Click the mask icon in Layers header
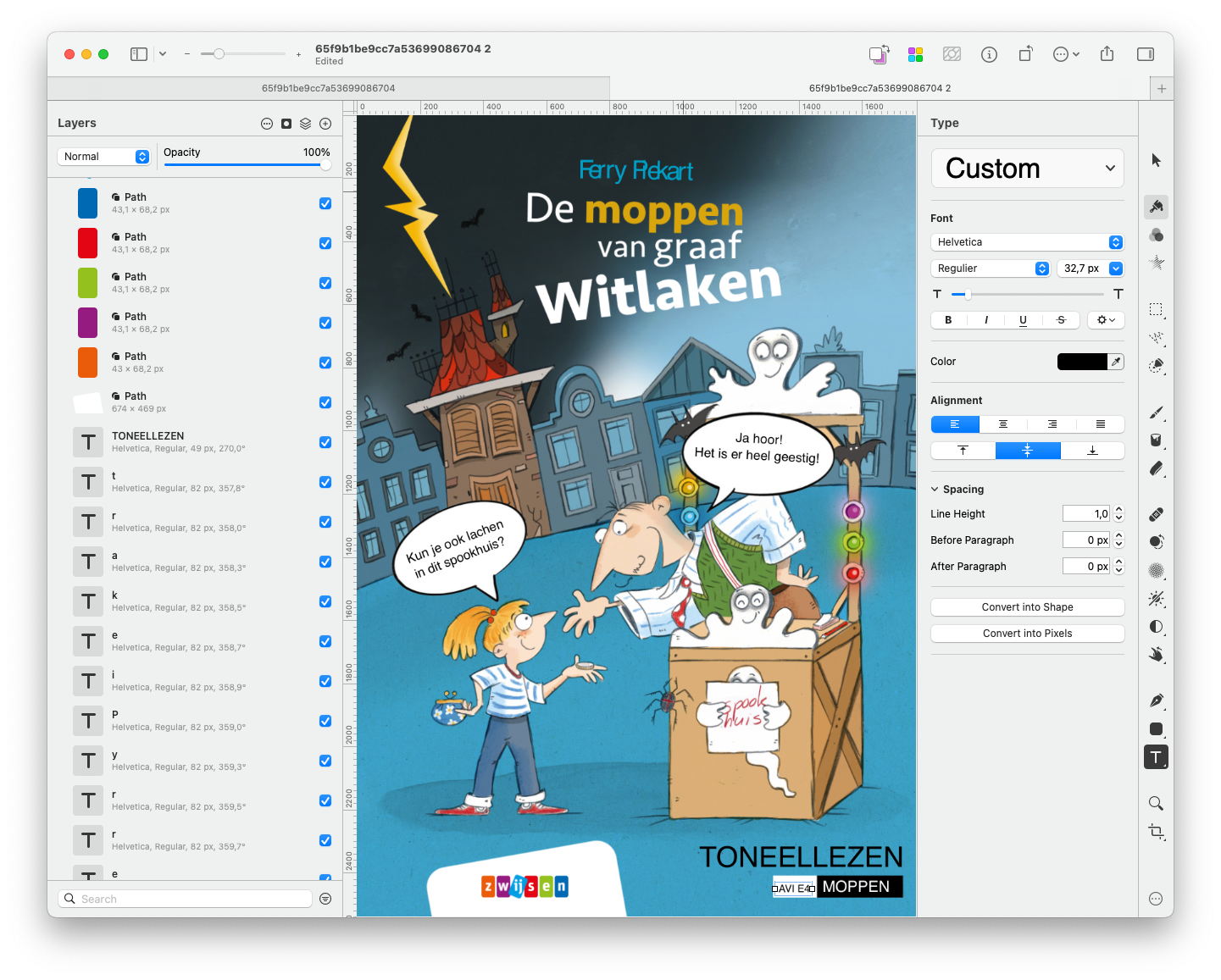The image size is (1221, 980). [x=286, y=124]
